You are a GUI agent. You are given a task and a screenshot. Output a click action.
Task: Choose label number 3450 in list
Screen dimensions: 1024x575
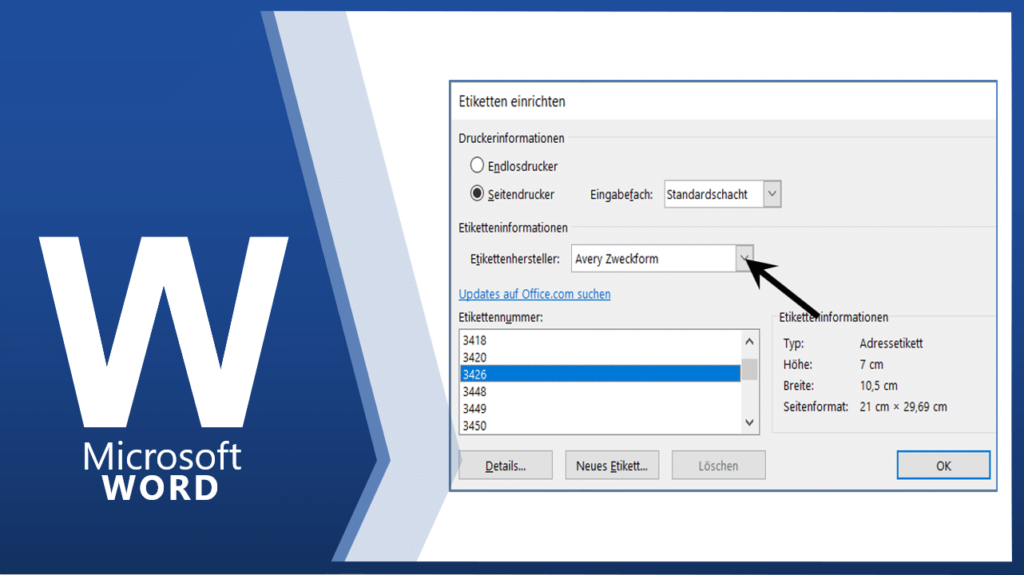point(600,425)
